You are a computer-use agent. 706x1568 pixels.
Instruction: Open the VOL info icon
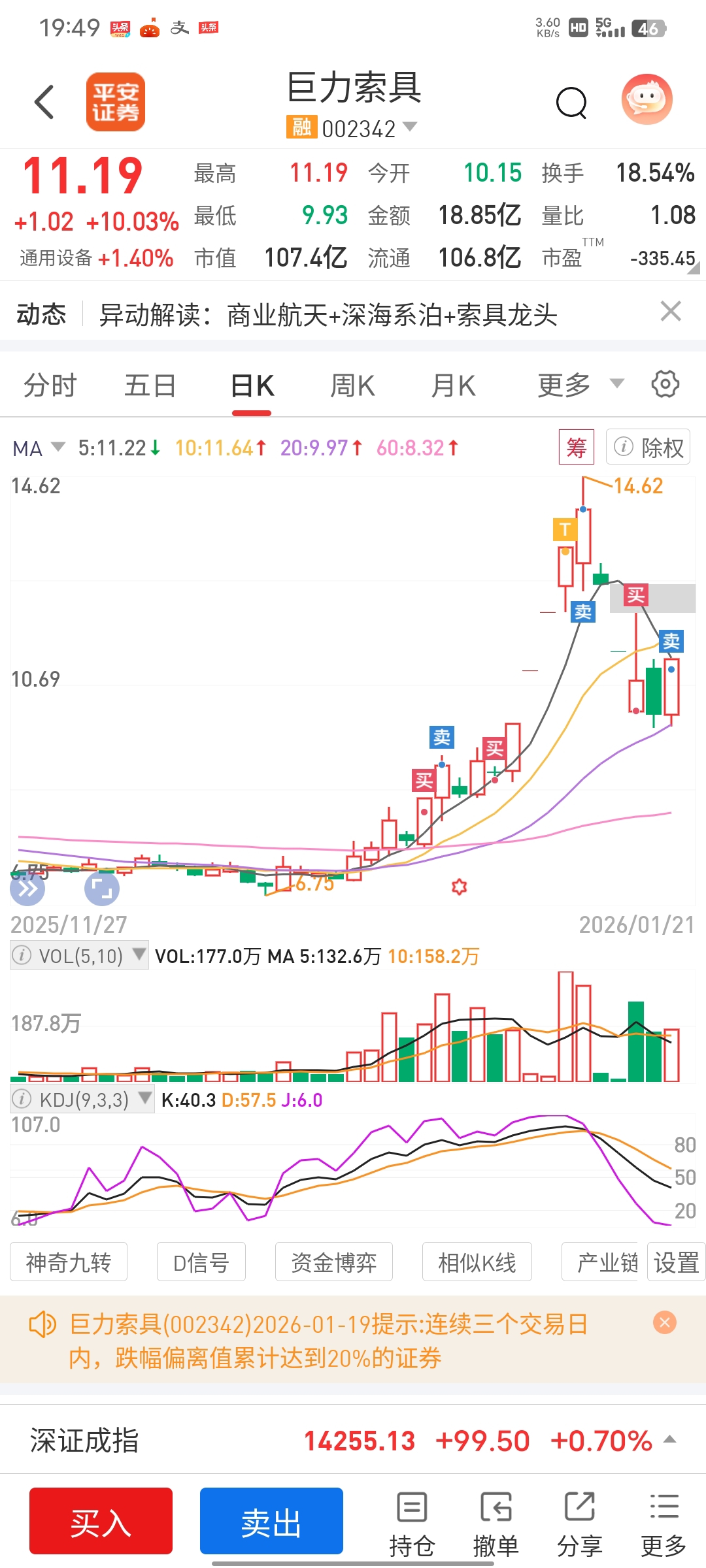22,955
